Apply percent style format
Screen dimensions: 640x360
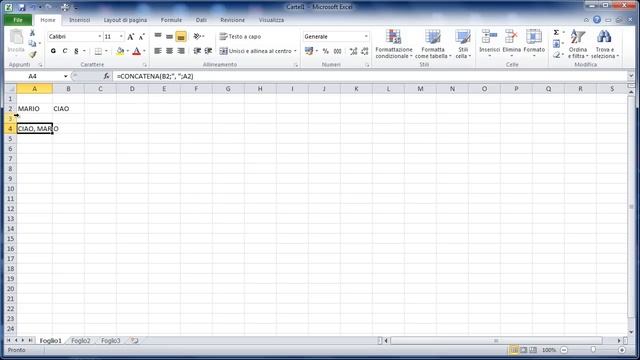click(326, 51)
